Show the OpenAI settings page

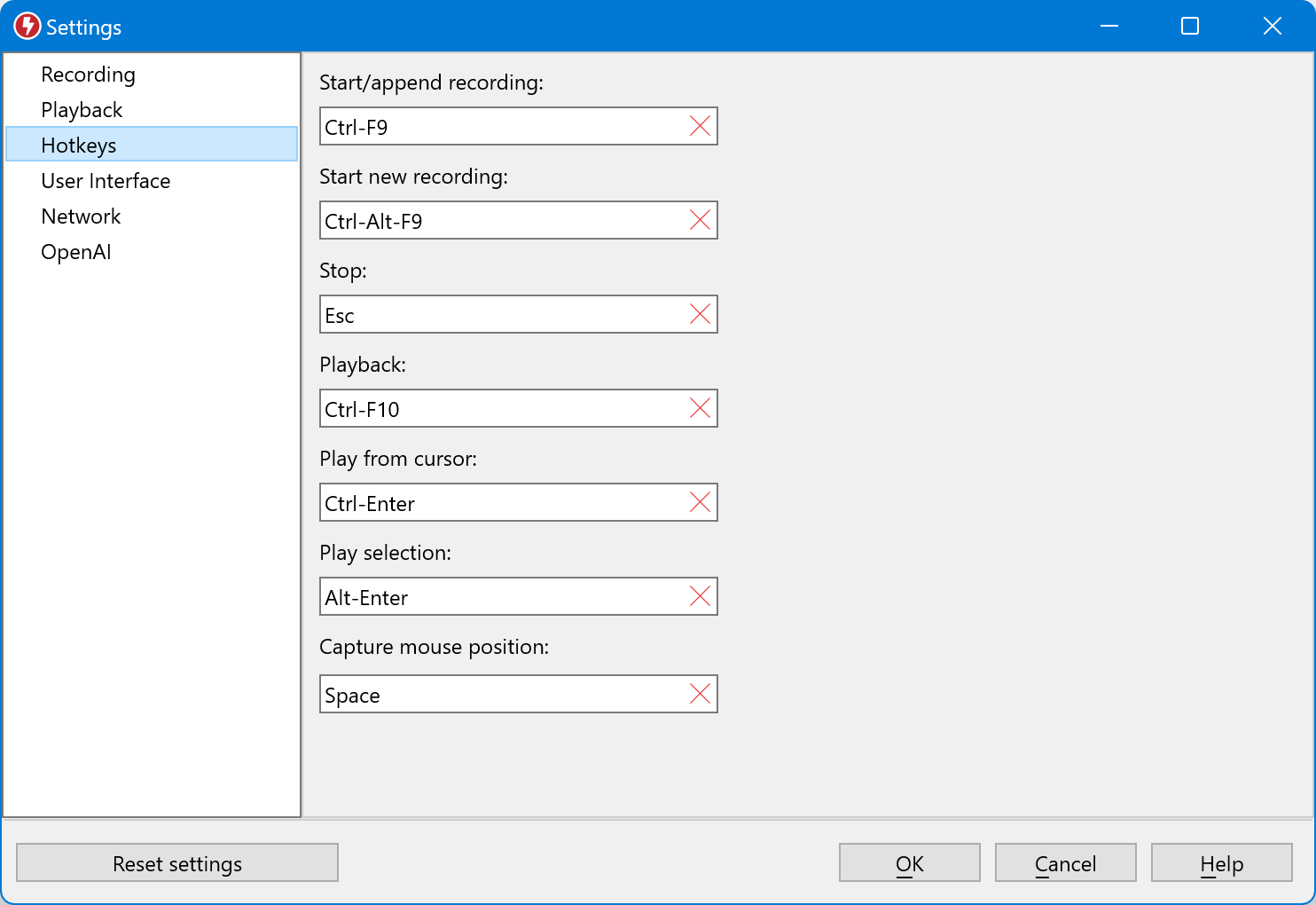76,252
